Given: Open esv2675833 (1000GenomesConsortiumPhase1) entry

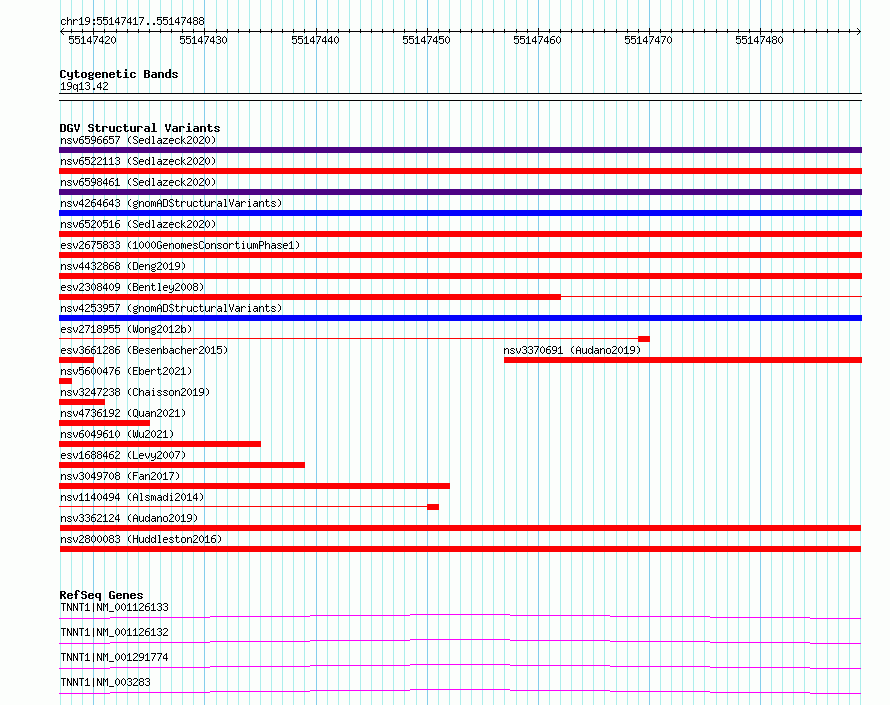Looking at the screenshot, I should (x=180, y=245).
